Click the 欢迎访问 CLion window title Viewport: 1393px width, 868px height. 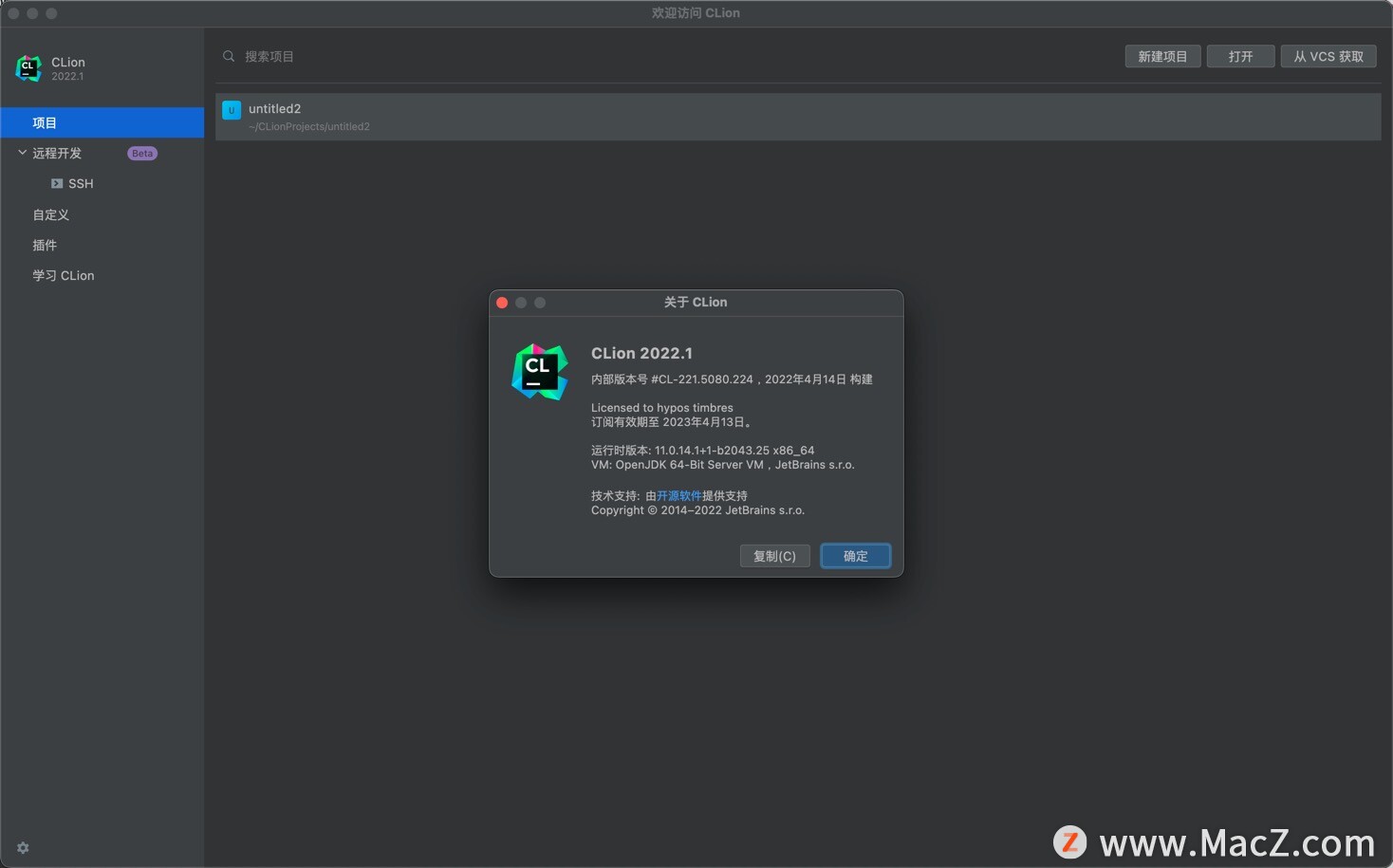[696, 13]
